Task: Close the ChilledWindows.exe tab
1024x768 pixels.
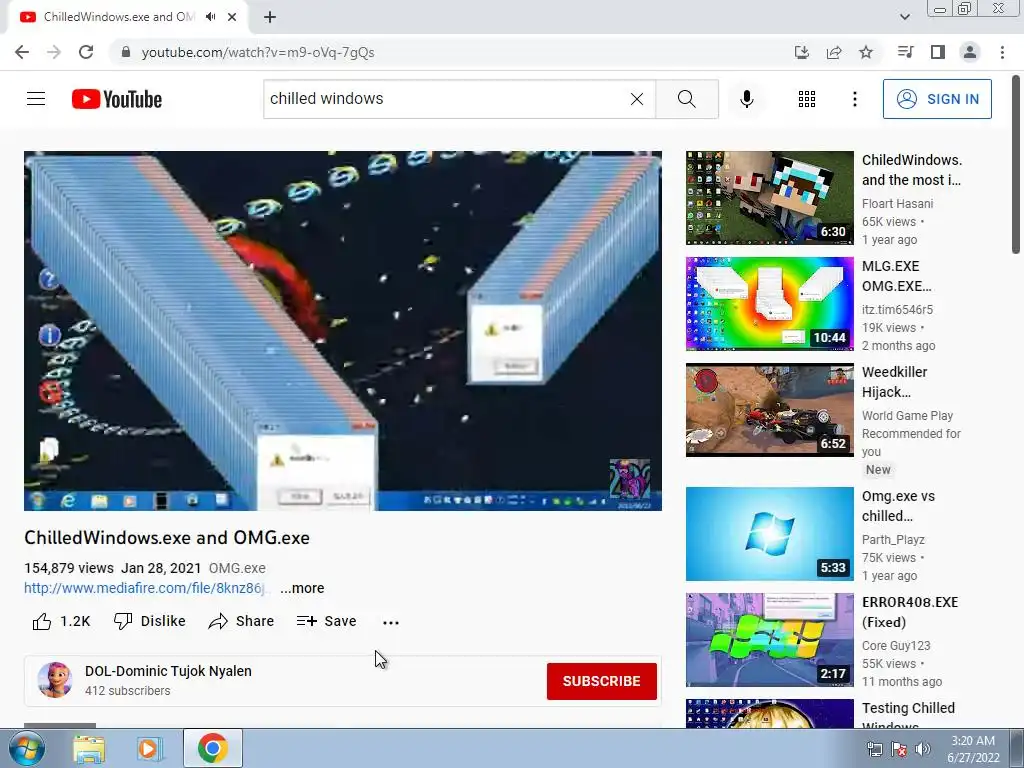Action: (x=232, y=17)
